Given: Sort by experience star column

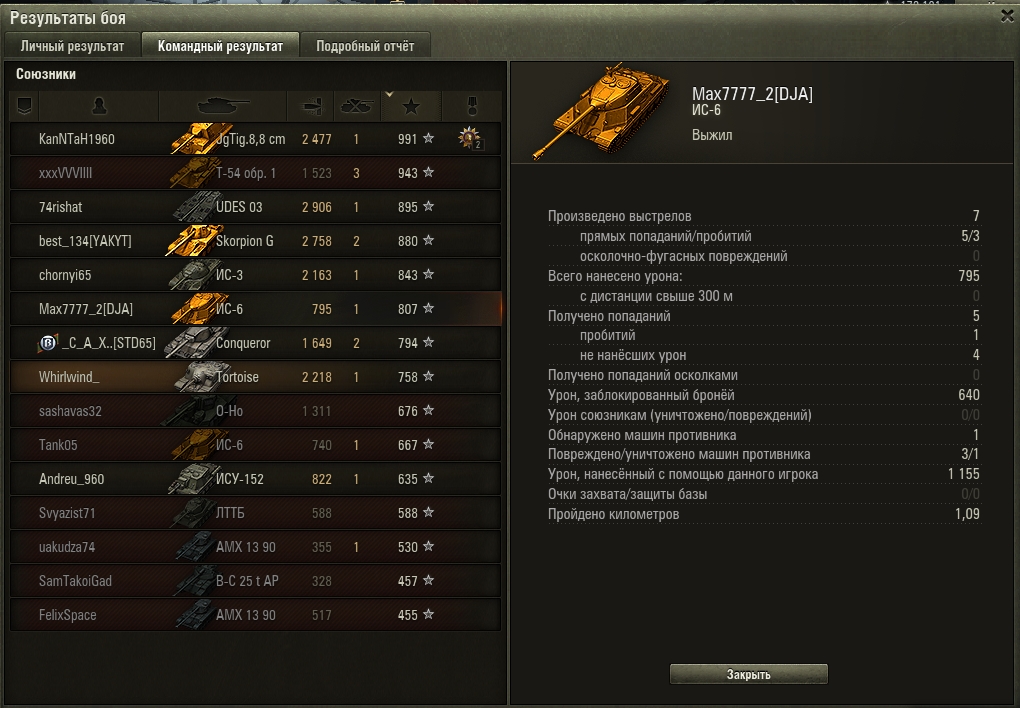Looking at the screenshot, I should 411,106.
